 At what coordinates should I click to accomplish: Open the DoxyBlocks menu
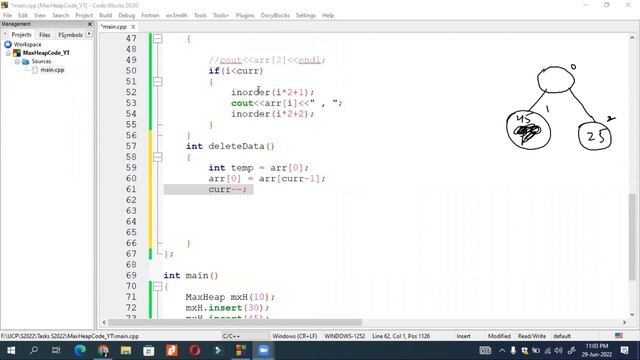[275, 15]
